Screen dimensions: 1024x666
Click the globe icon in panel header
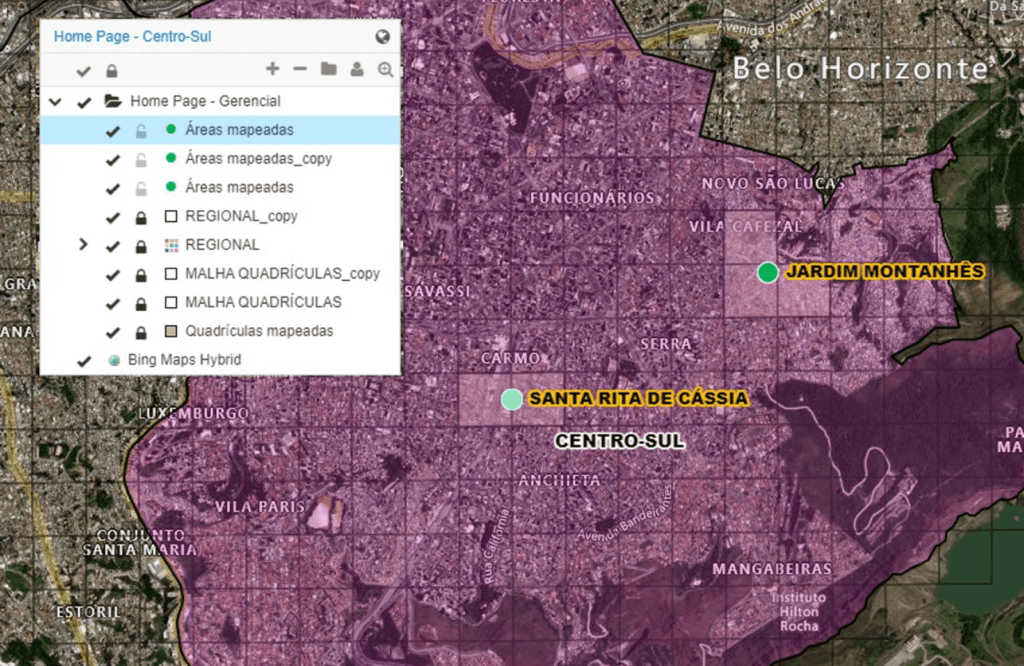click(x=382, y=37)
